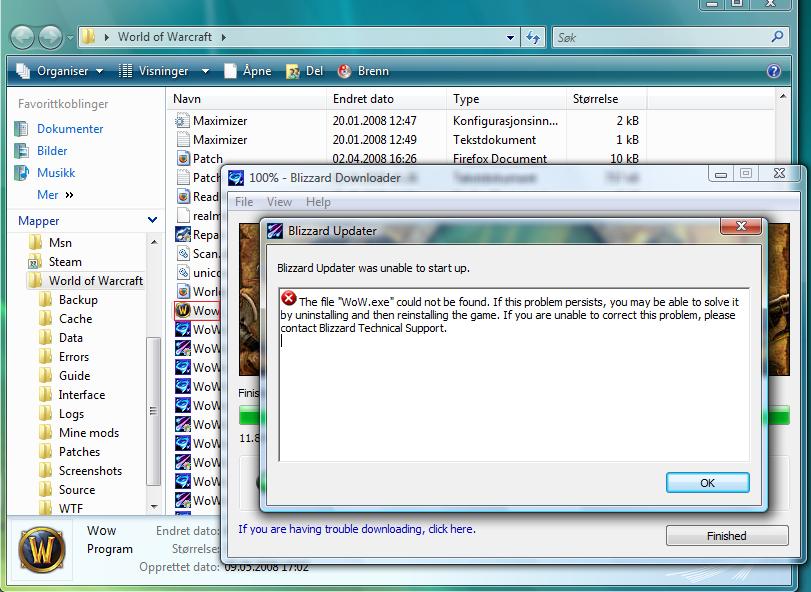The width and height of the screenshot is (811, 592).
Task: Open the Help menu in Blizzard Downloader
Action: tap(318, 202)
